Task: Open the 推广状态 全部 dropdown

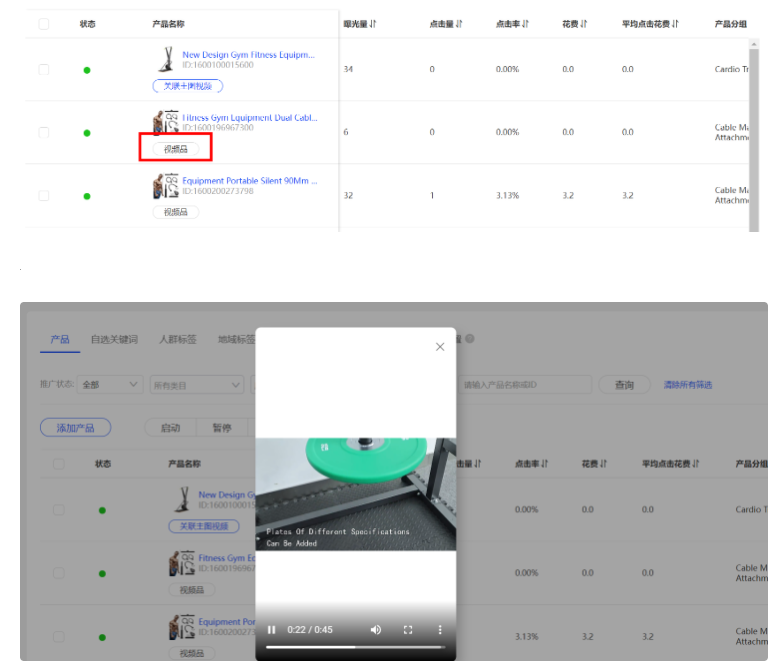Action: 111,384
